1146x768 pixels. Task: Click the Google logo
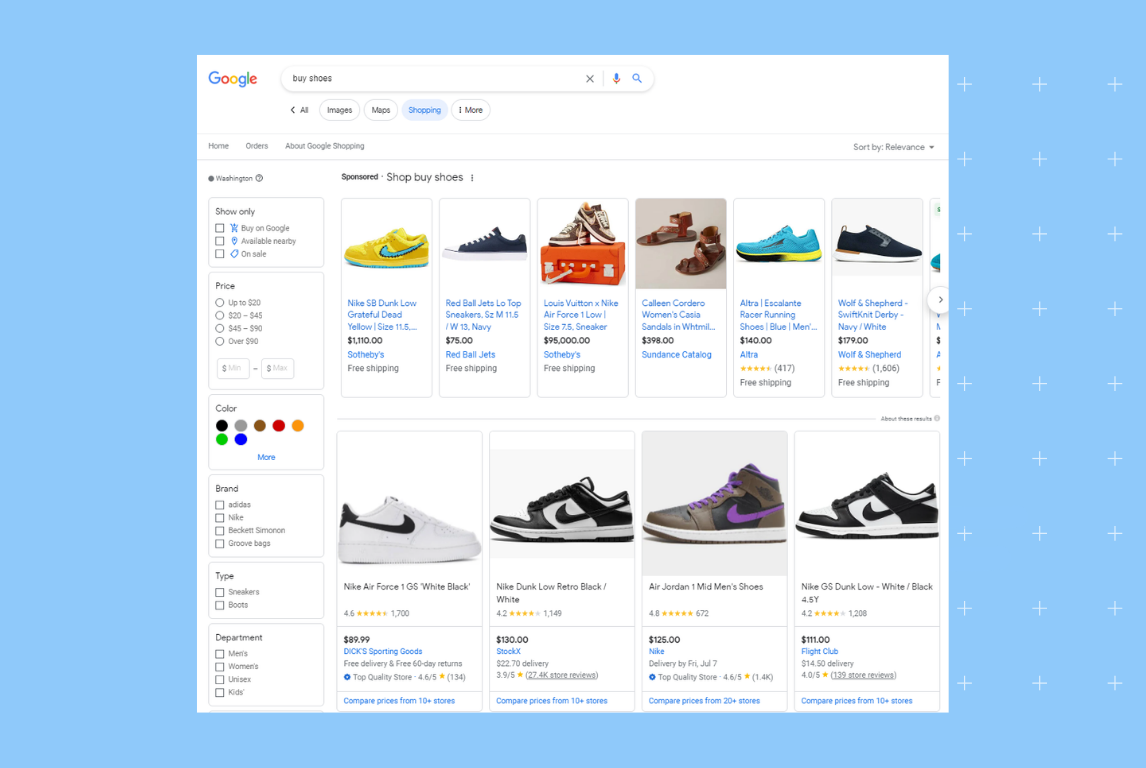pyautogui.click(x=232, y=79)
